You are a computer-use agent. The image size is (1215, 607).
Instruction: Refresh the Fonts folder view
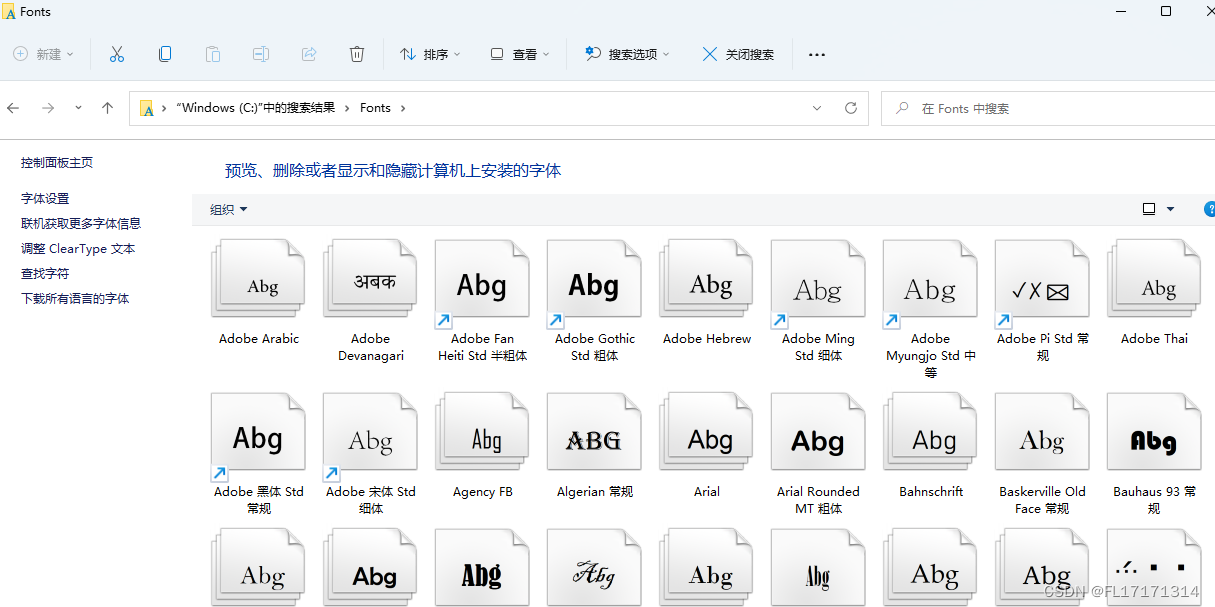click(x=851, y=108)
